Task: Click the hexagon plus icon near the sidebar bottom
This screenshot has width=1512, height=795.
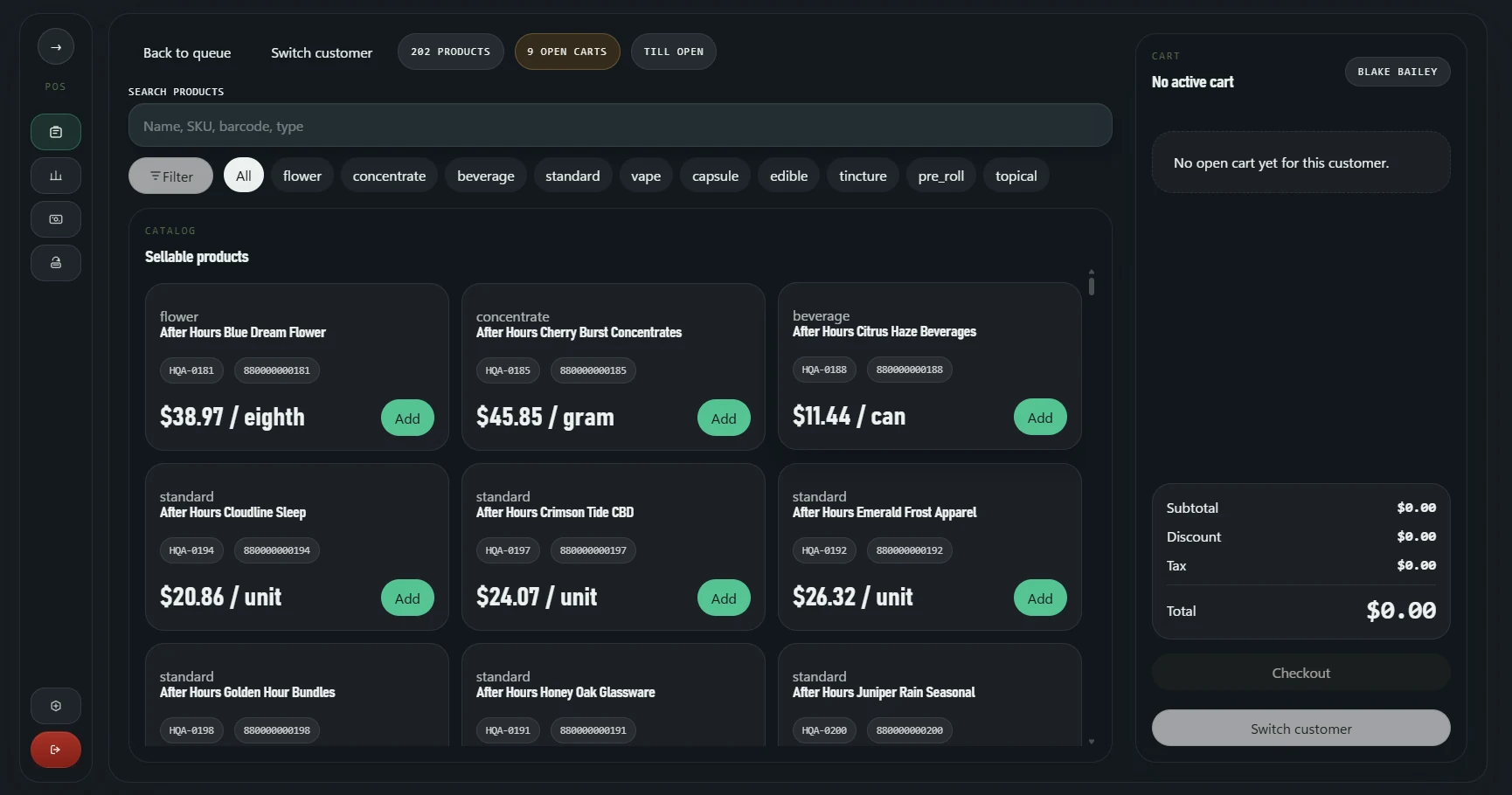Action: 55,705
